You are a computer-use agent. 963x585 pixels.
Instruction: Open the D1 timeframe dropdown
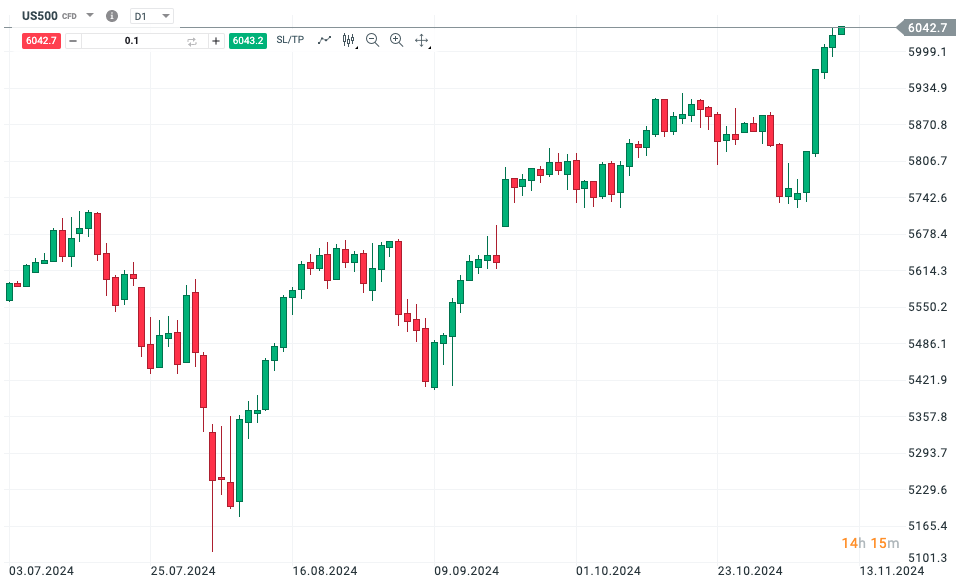pyautogui.click(x=151, y=16)
